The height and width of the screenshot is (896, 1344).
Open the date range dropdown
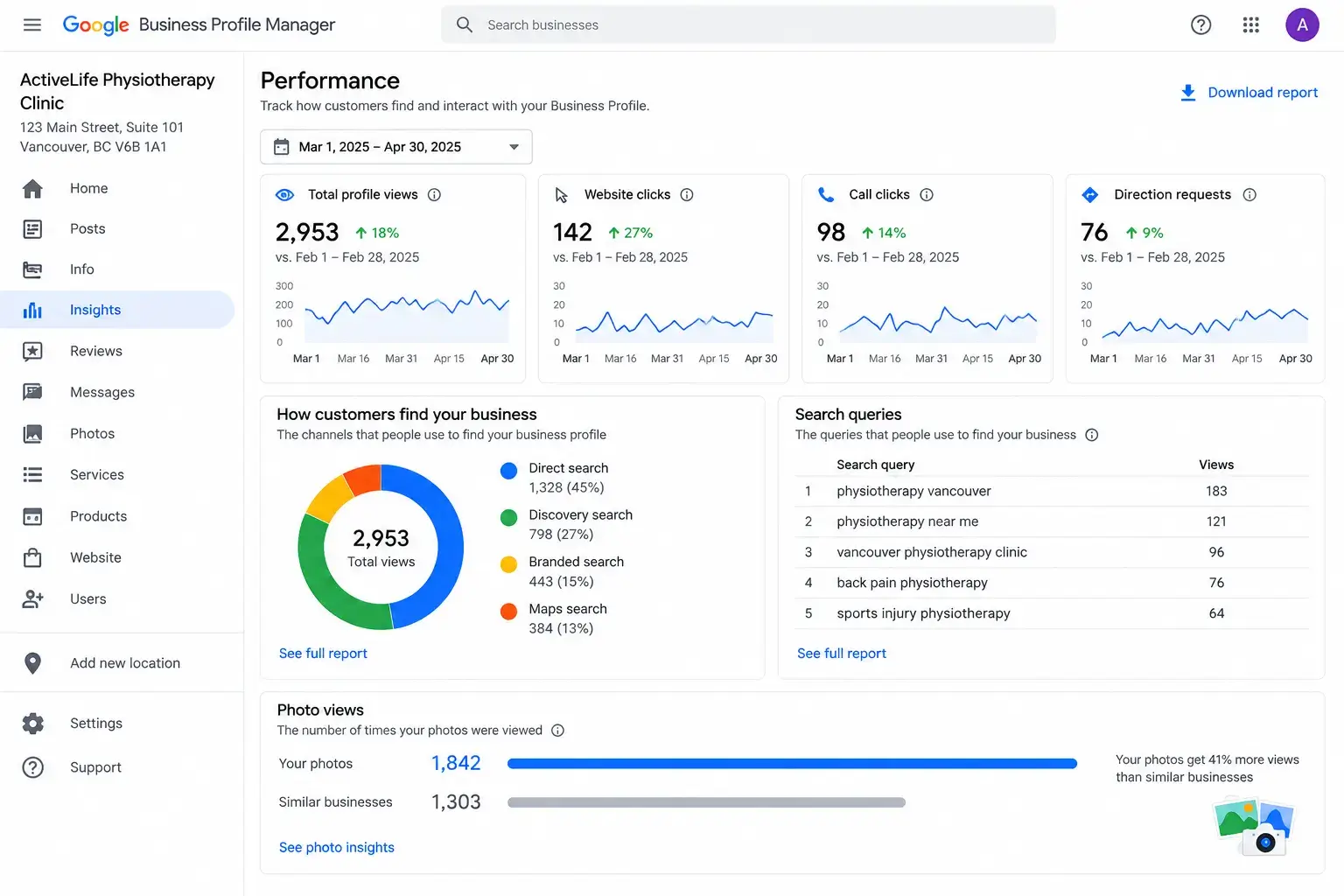(x=396, y=147)
